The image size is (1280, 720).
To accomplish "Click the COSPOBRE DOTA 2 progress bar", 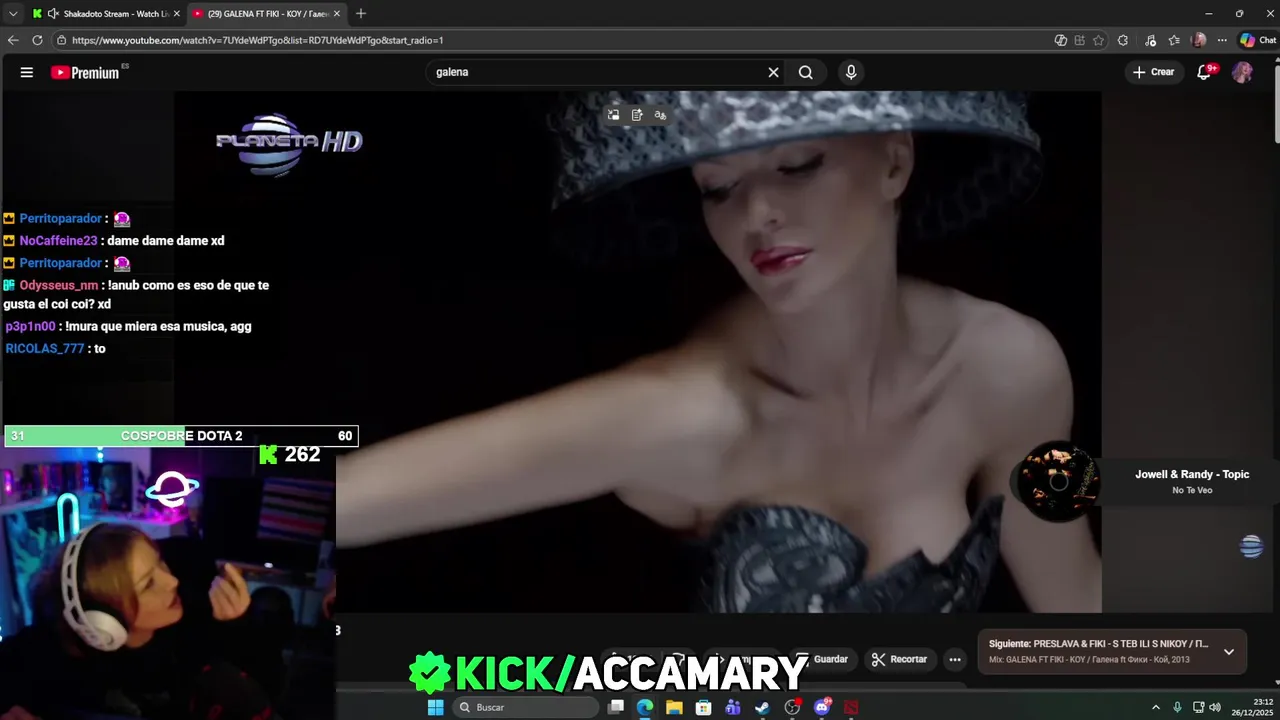I will click(181, 436).
